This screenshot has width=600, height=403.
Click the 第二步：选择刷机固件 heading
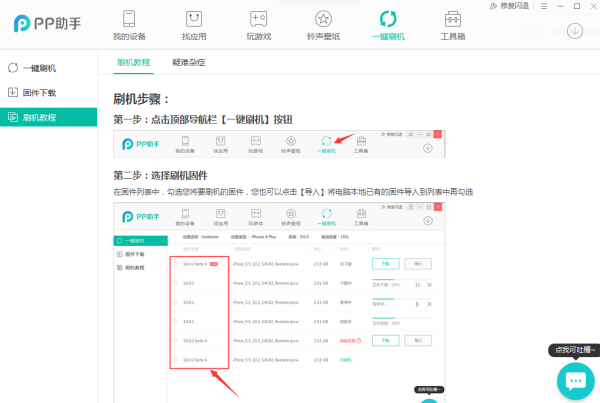160,176
